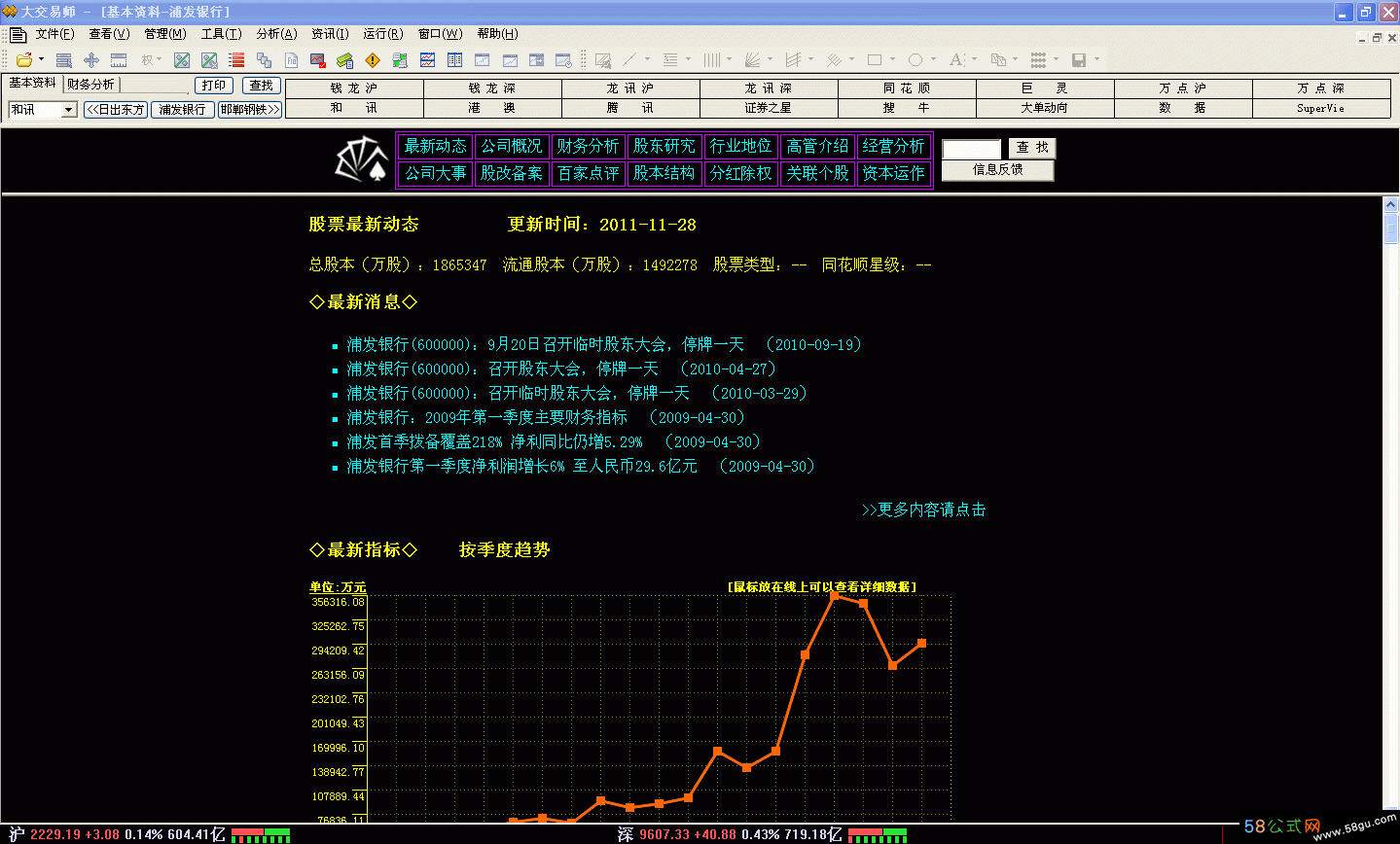Open the ellipse tool dropdown arrow
Image resolution: width=1400 pixels, height=844 pixels.
coord(933,60)
